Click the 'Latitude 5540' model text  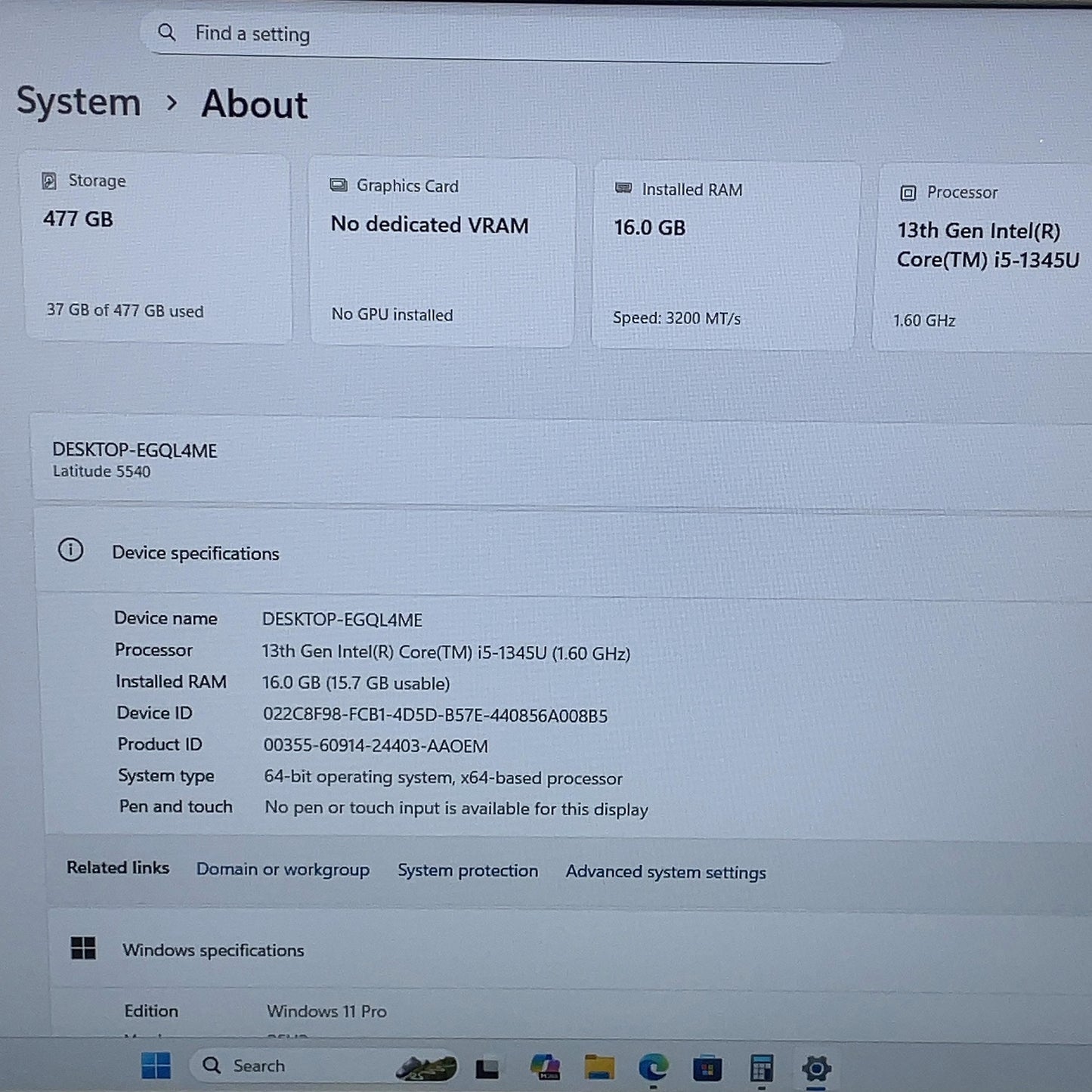(101, 472)
